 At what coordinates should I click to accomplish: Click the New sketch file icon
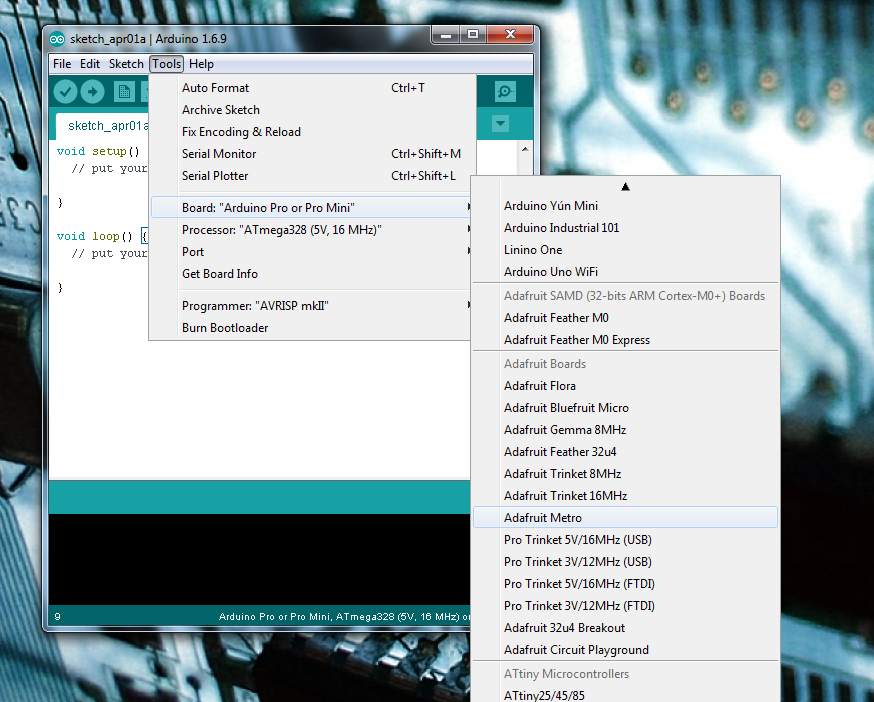[x=124, y=91]
